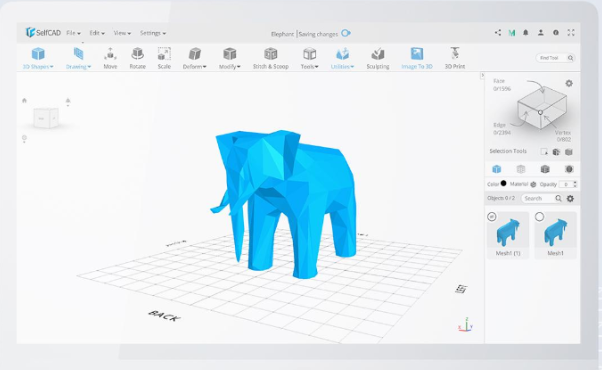602x370 pixels.
Task: Click the Elephant project name
Action: (x=282, y=34)
